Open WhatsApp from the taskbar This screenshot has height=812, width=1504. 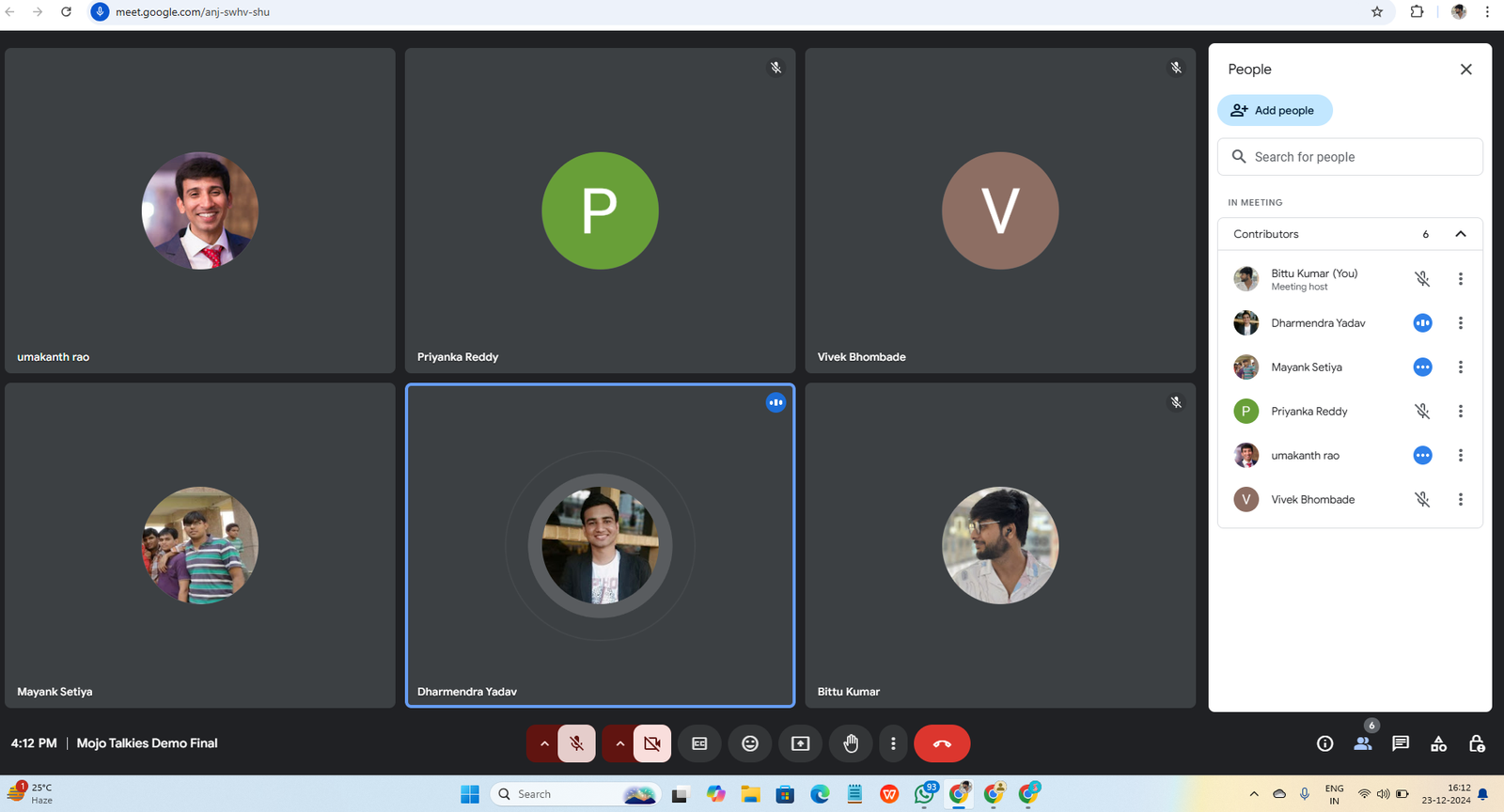[x=924, y=794]
